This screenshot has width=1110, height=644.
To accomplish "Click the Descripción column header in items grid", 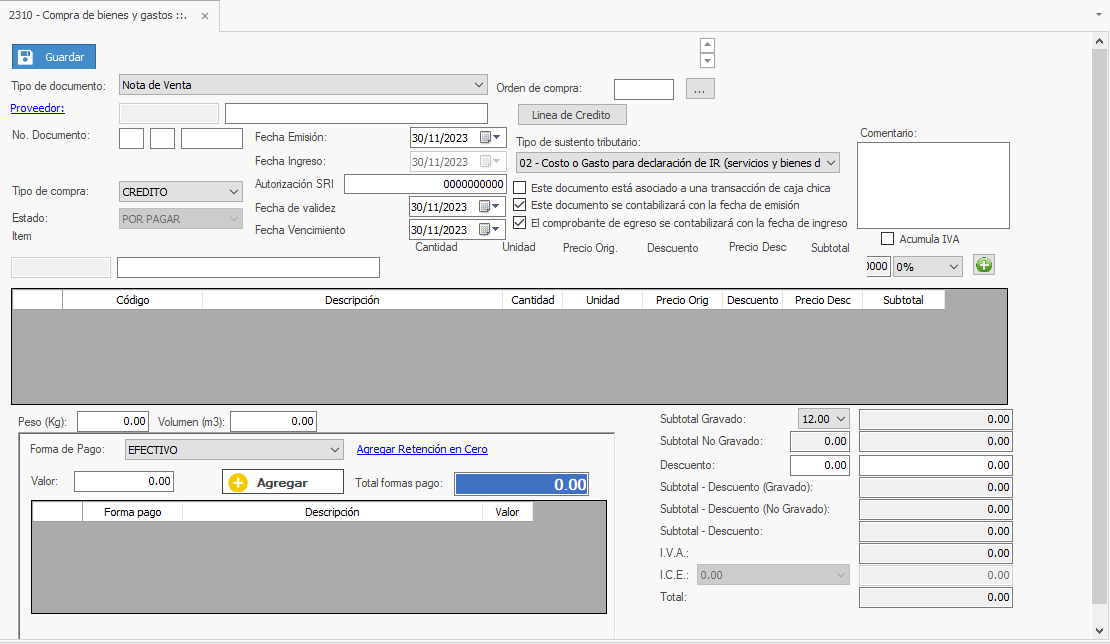I will point(353,300).
